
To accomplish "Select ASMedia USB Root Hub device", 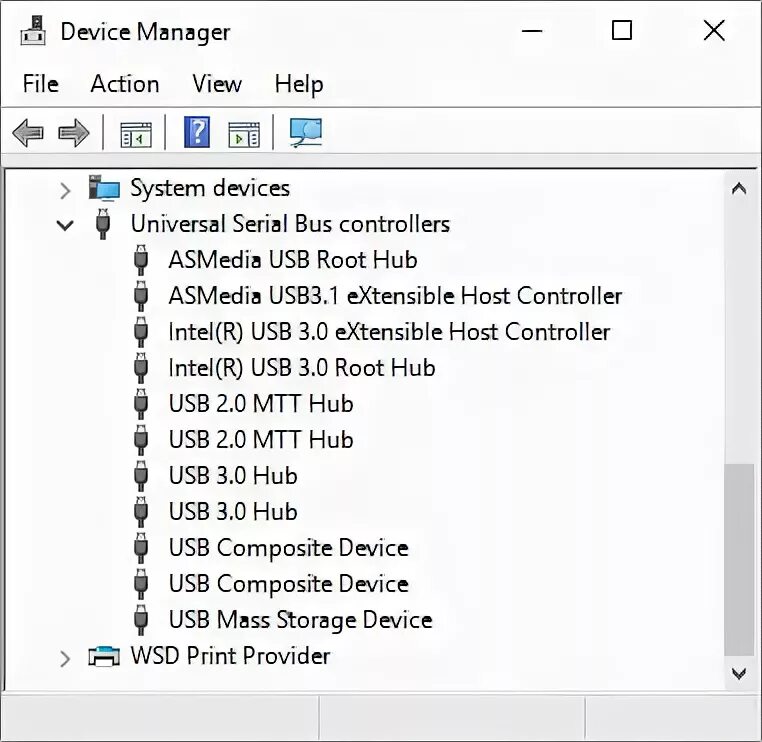I will click(292, 260).
